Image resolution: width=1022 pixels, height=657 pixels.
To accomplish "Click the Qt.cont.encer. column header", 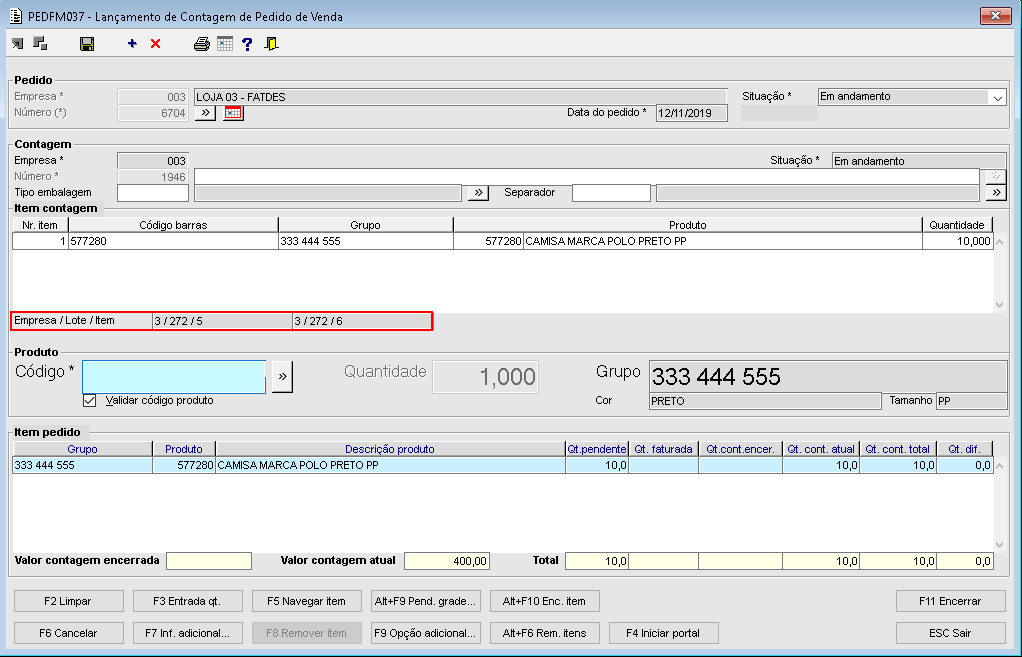I will [740, 449].
